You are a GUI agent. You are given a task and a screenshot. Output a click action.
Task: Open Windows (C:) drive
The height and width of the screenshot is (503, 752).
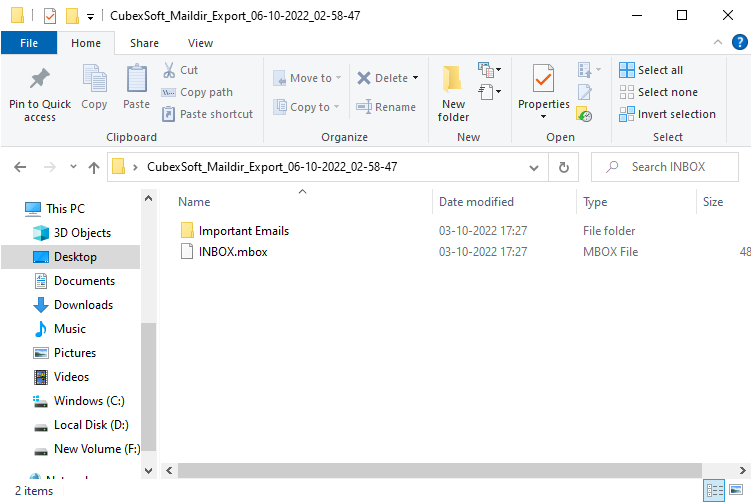click(79, 401)
